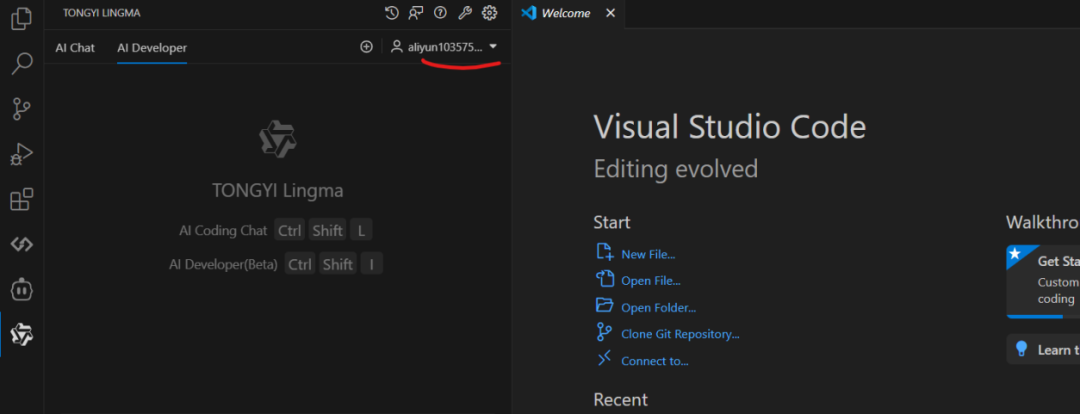The image size is (1080, 414).
Task: Click the AI Coding Chat shortcut label
Action: pos(223,231)
